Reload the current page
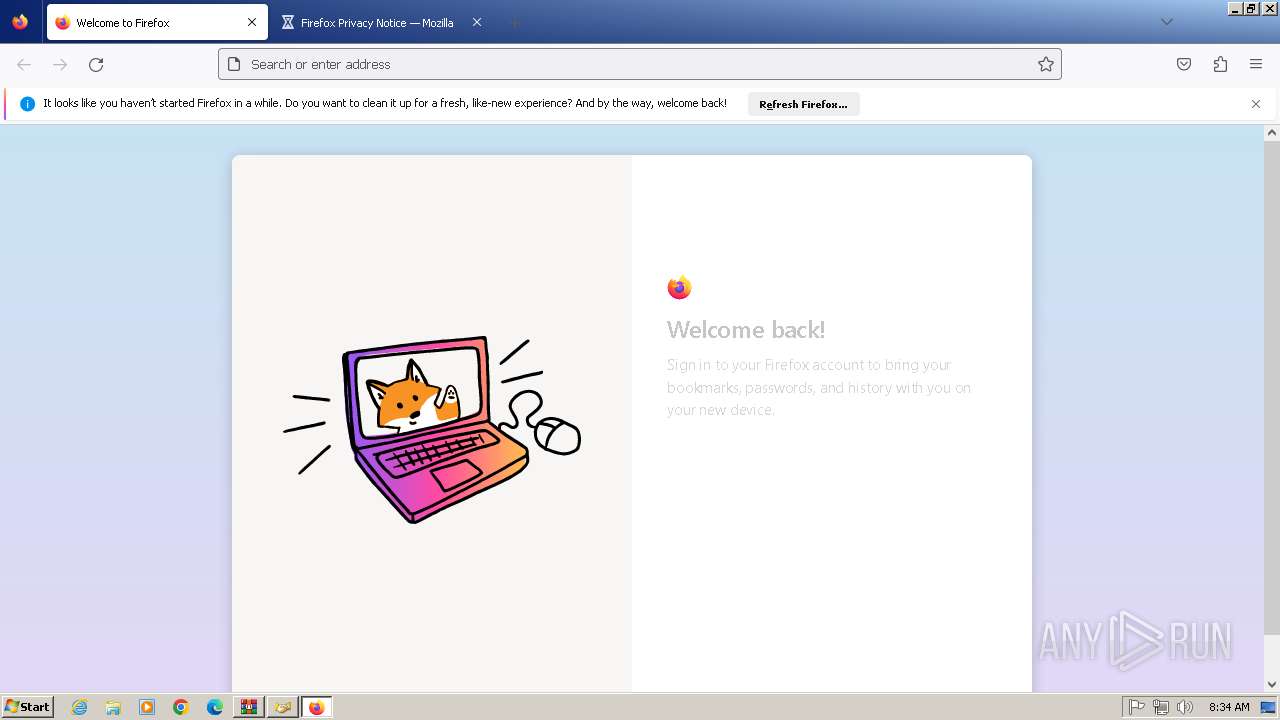The width and height of the screenshot is (1280, 720). tap(96, 64)
